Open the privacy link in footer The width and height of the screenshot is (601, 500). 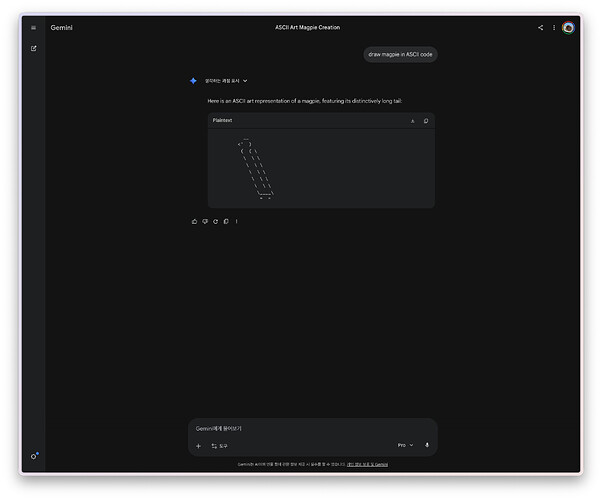click(x=367, y=464)
